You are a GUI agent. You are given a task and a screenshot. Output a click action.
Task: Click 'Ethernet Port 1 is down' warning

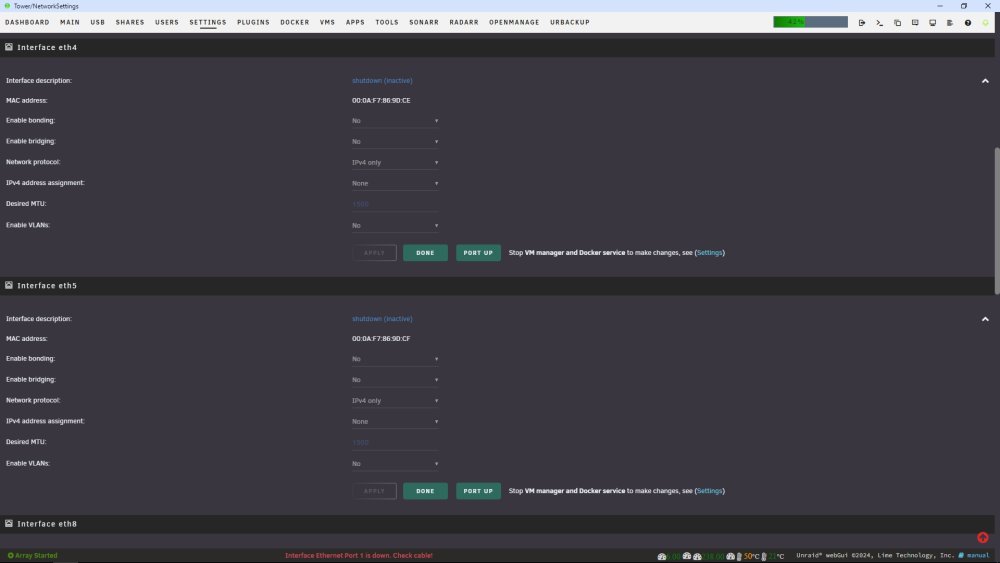pos(359,555)
